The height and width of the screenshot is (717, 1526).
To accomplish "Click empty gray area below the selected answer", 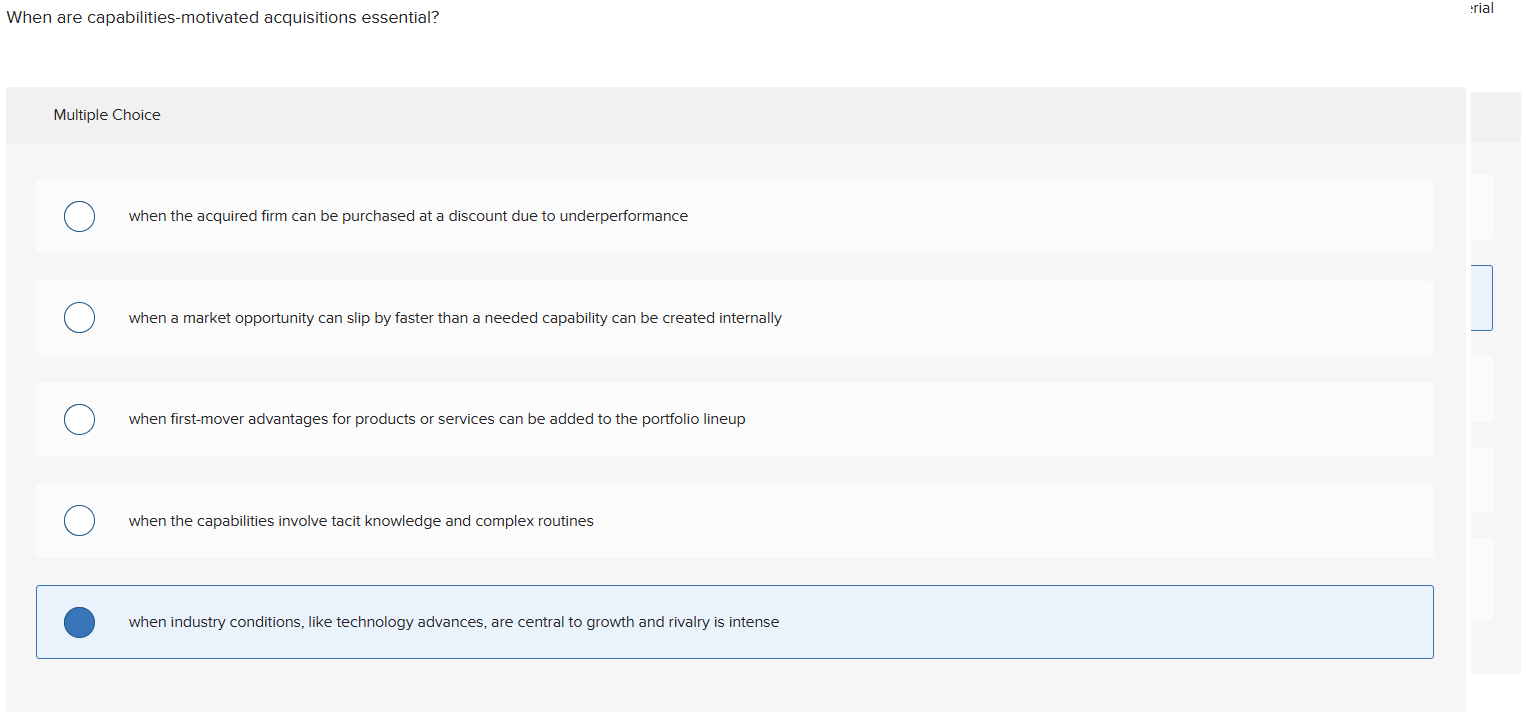I will [x=735, y=686].
